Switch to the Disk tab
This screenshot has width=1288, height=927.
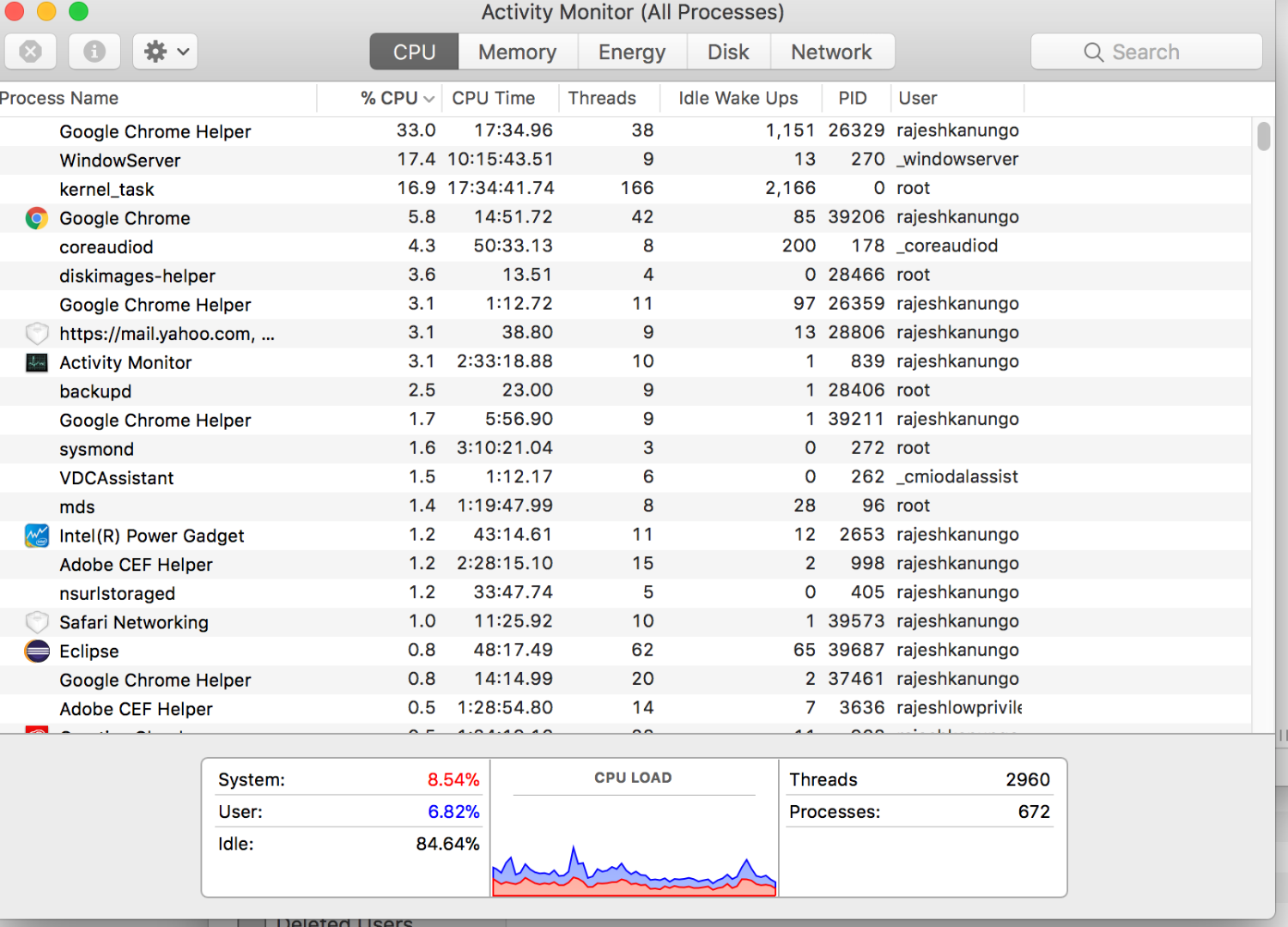[x=728, y=51]
